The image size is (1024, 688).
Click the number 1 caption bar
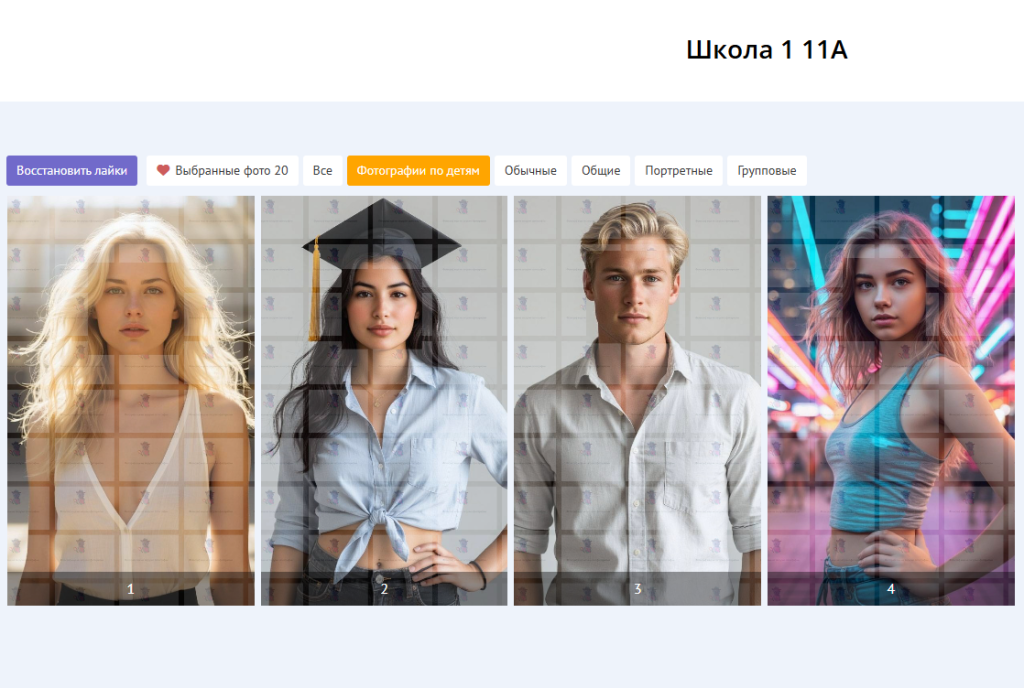pyautogui.click(x=131, y=589)
